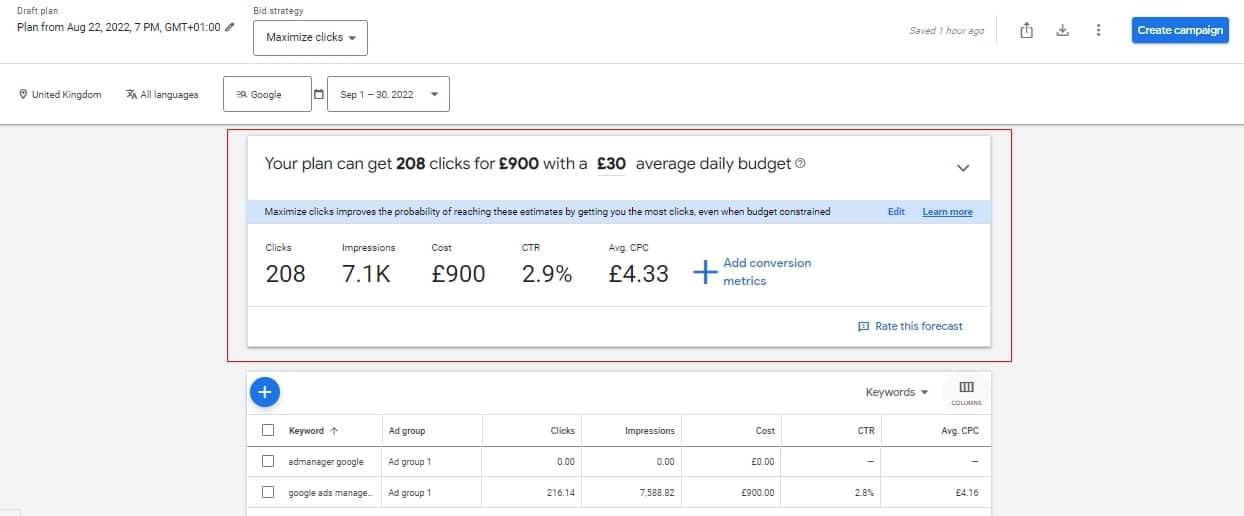Open the Columns selector icon

(x=966, y=389)
